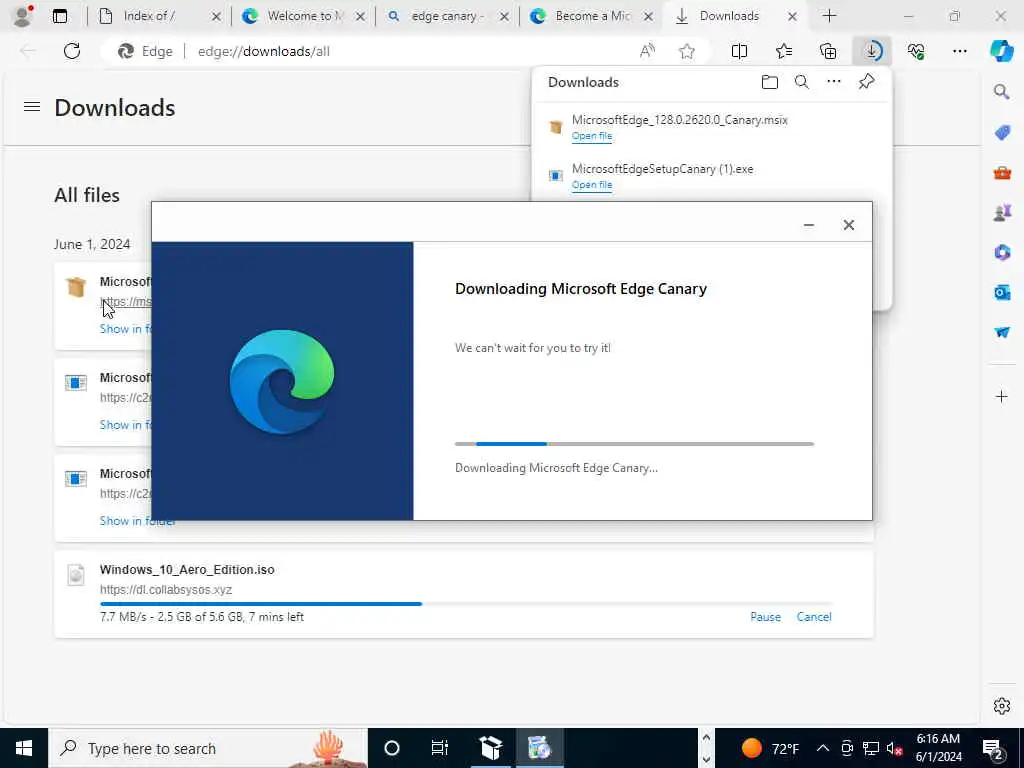Open file link for MicrosoftEdgeSetupCanary (1).exe
Image resolution: width=1024 pixels, height=768 pixels.
pyautogui.click(x=592, y=185)
